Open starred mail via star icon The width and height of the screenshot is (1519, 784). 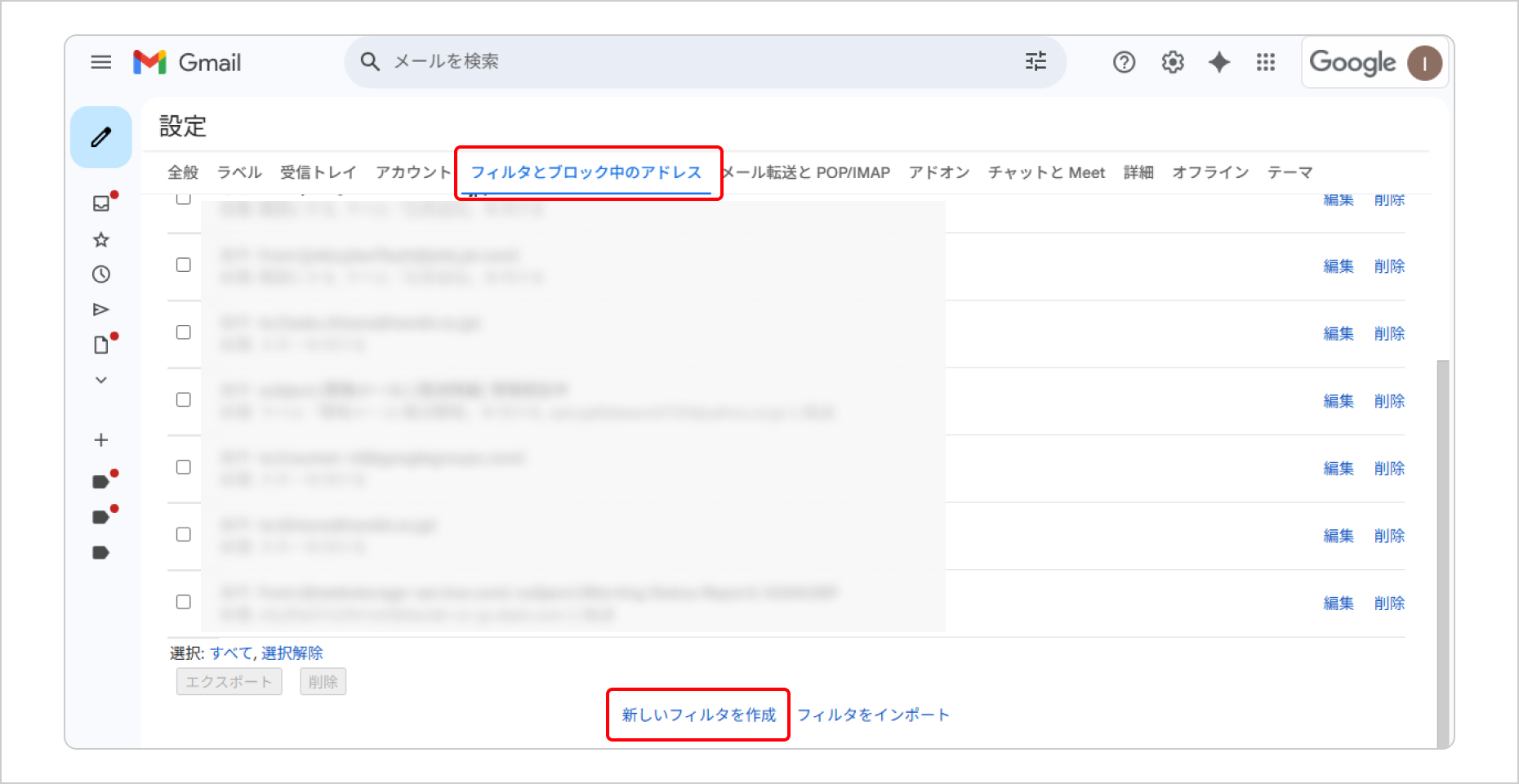point(101,240)
